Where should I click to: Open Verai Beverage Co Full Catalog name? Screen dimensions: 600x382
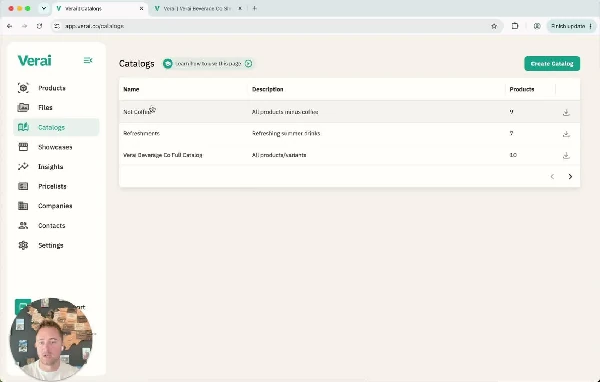163,155
